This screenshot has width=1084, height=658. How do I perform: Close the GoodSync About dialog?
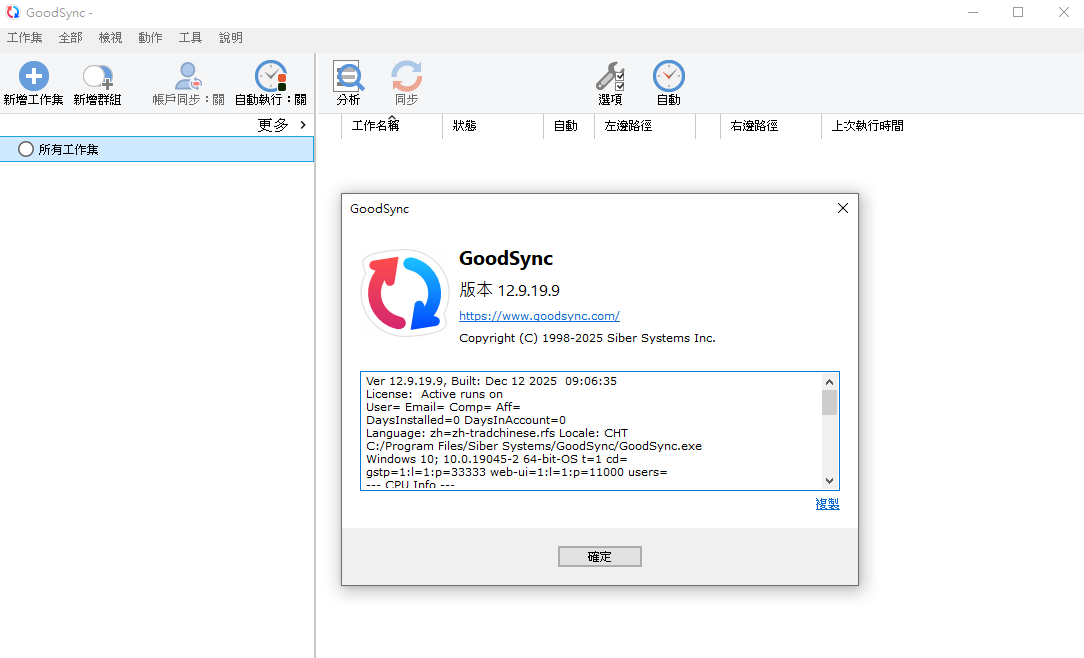(x=843, y=208)
